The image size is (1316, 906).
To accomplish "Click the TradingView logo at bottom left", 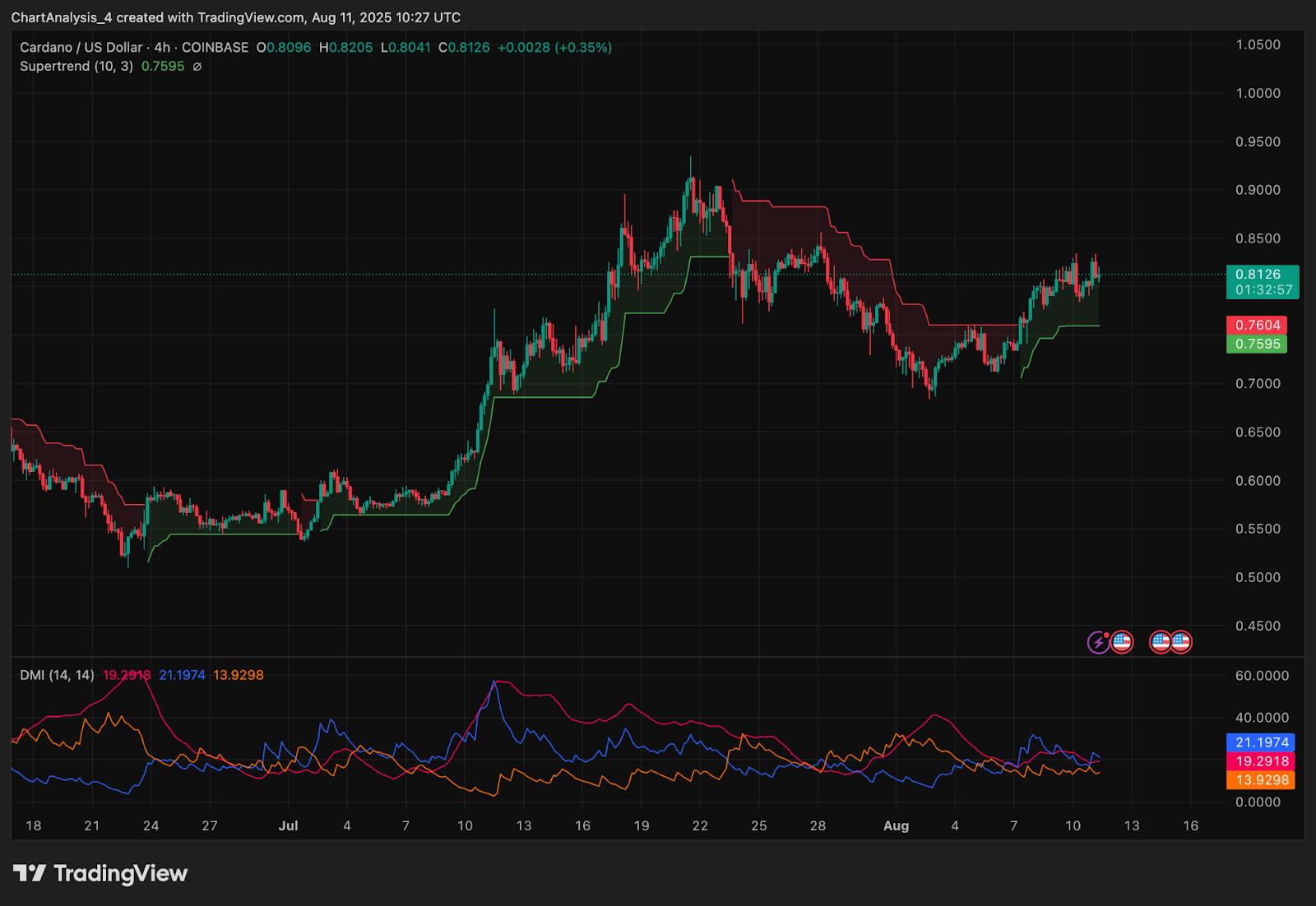I will [100, 873].
